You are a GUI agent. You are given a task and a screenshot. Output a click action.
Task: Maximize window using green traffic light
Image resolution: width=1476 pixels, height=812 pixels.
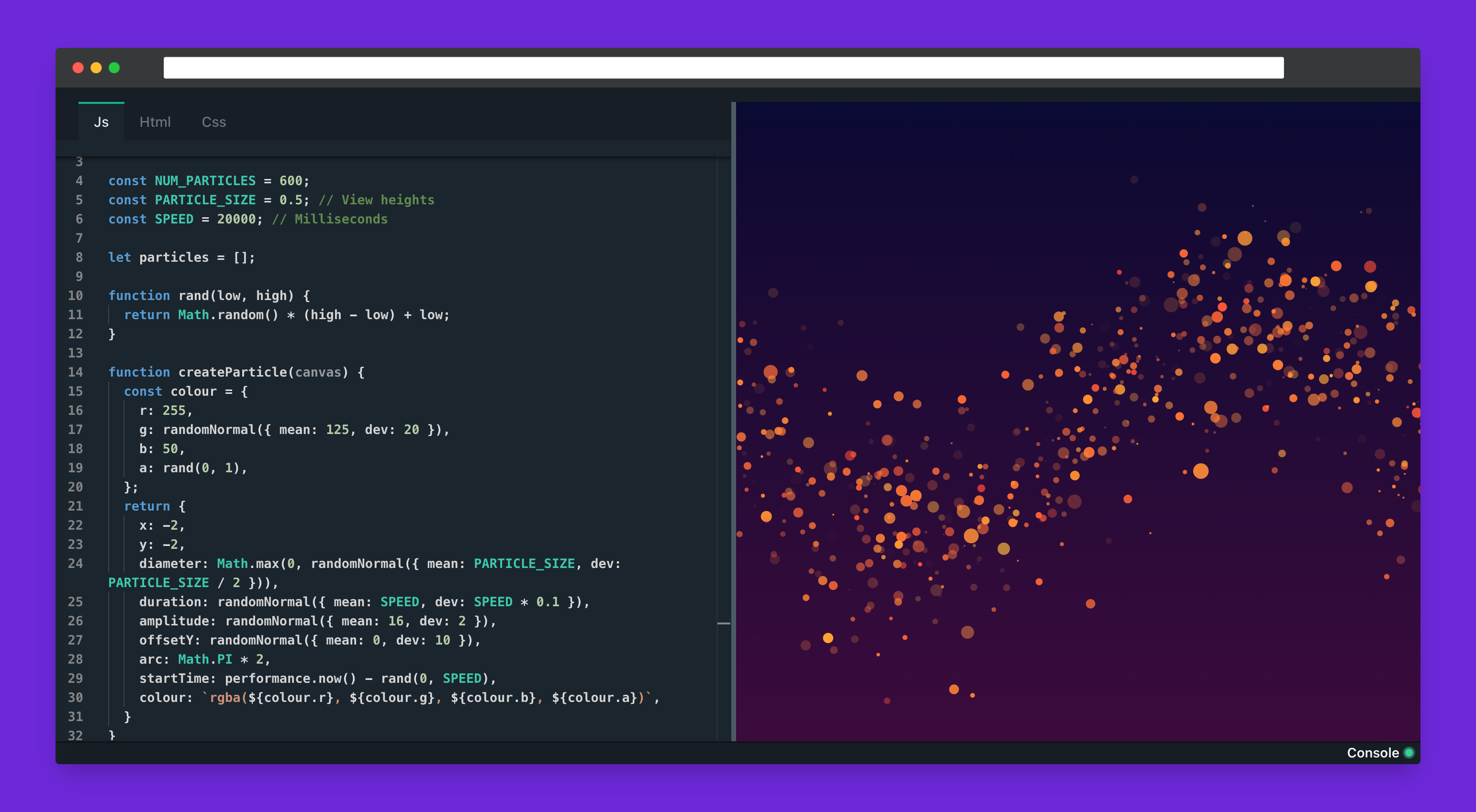click(x=114, y=67)
